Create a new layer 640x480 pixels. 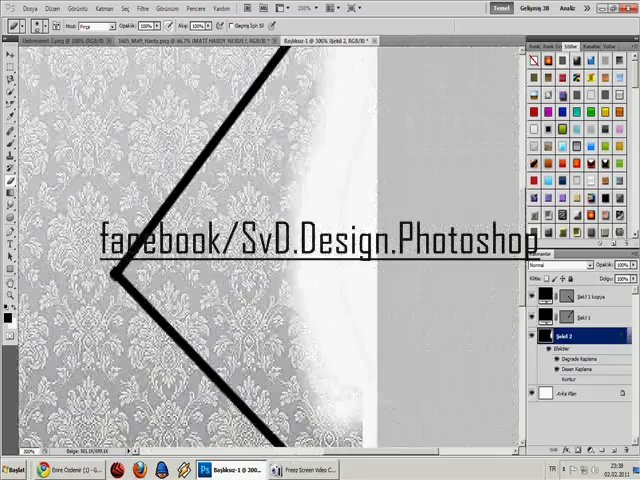click(x=614, y=450)
